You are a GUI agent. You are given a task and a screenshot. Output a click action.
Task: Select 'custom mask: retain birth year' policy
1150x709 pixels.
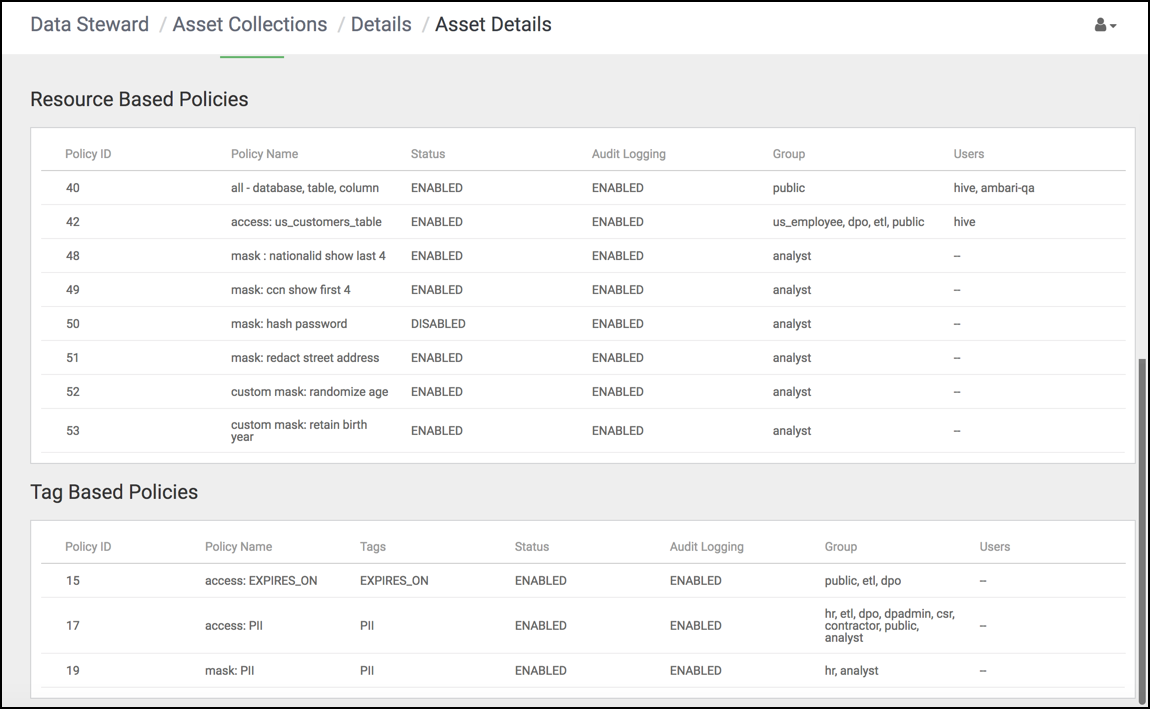[299, 431]
